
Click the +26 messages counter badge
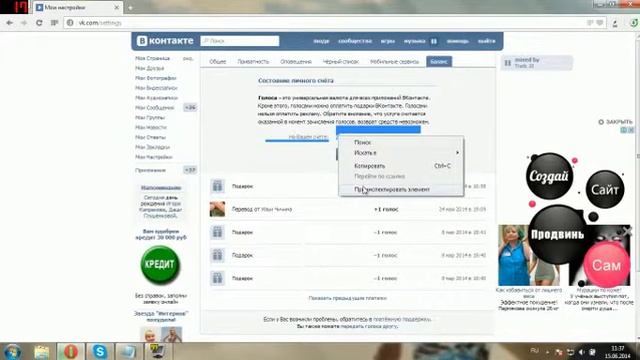coord(190,108)
